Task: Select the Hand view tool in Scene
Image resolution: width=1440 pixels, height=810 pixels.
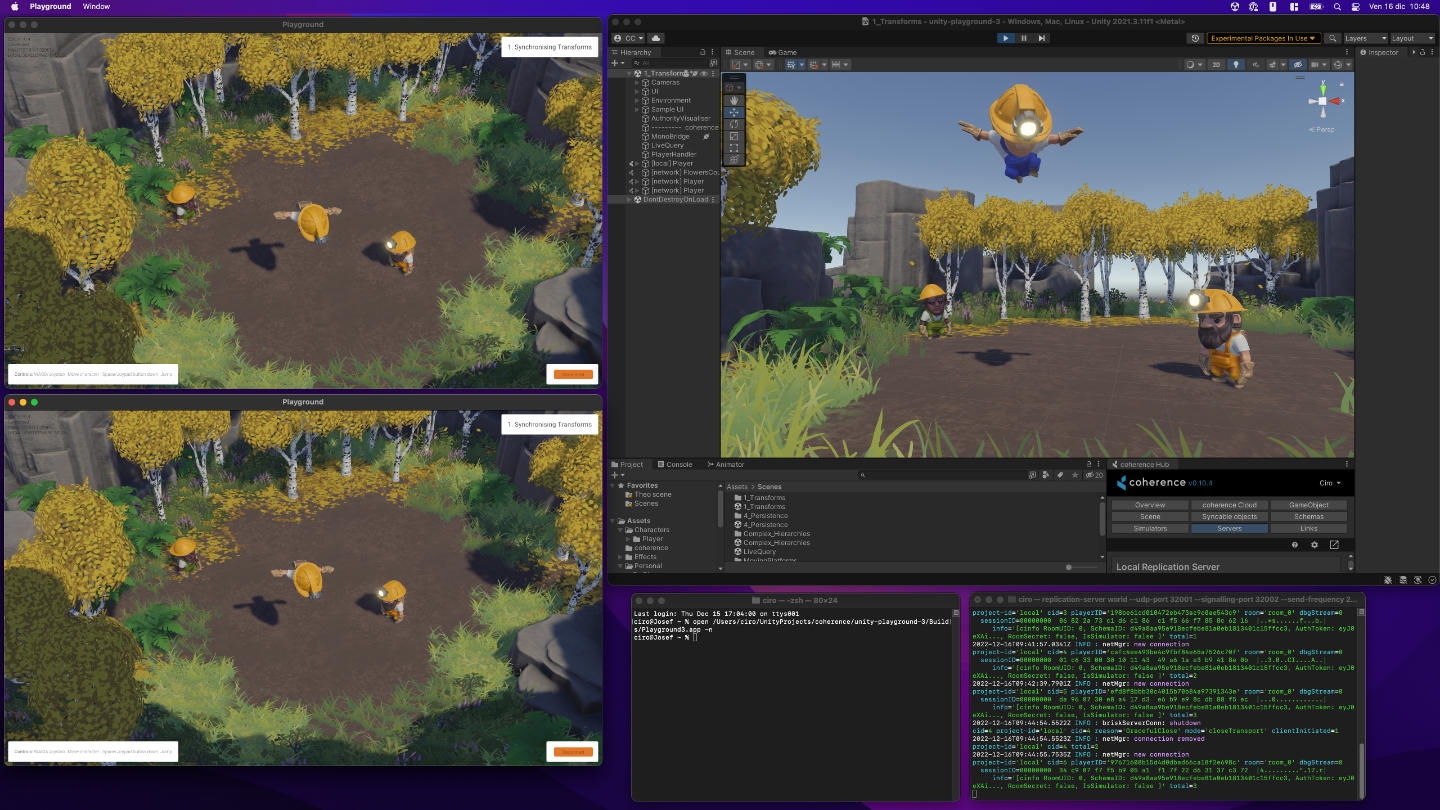Action: click(734, 100)
